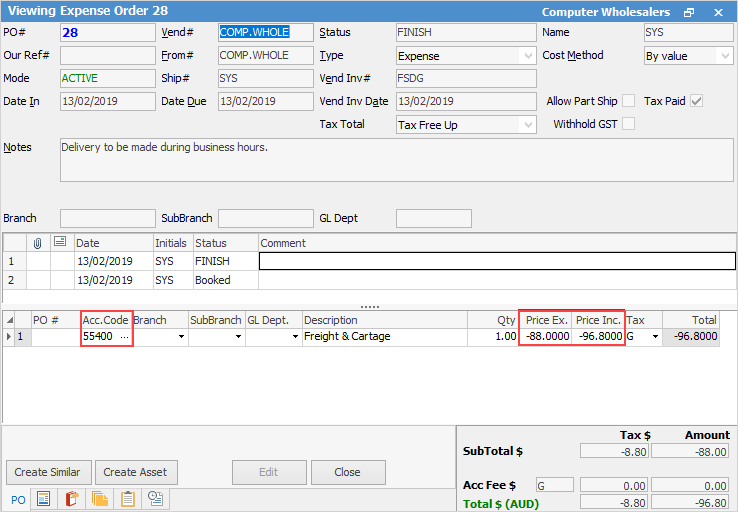
Task: Click the grid corner triangle selector
Action: click(x=9, y=320)
